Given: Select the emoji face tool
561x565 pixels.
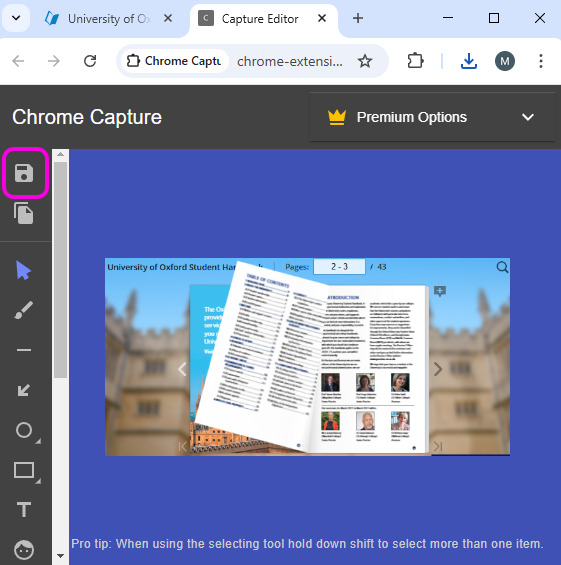Looking at the screenshot, I should [24, 550].
